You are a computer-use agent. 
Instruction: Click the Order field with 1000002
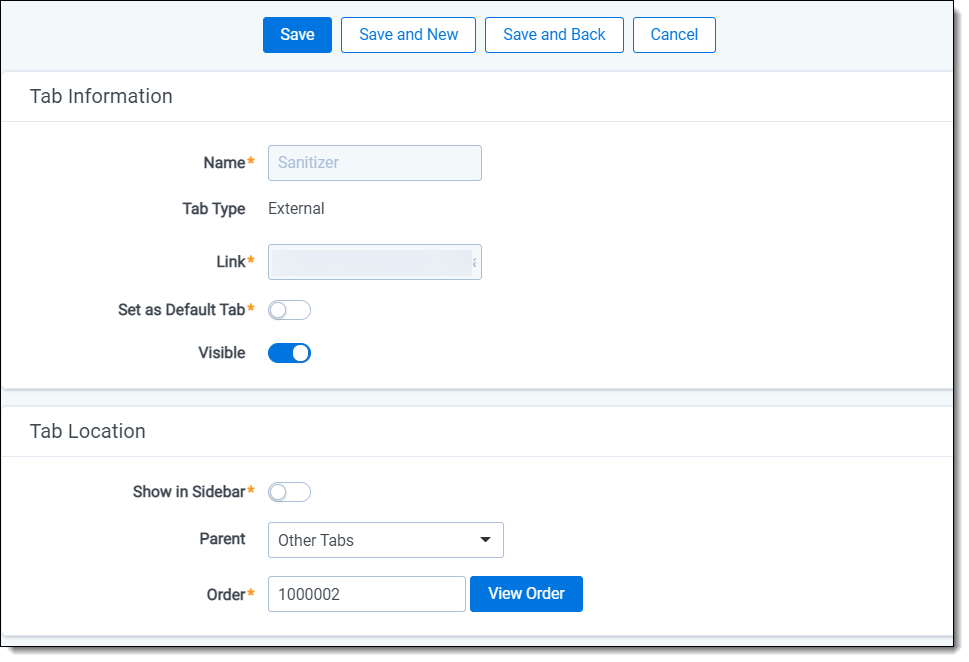(366, 594)
